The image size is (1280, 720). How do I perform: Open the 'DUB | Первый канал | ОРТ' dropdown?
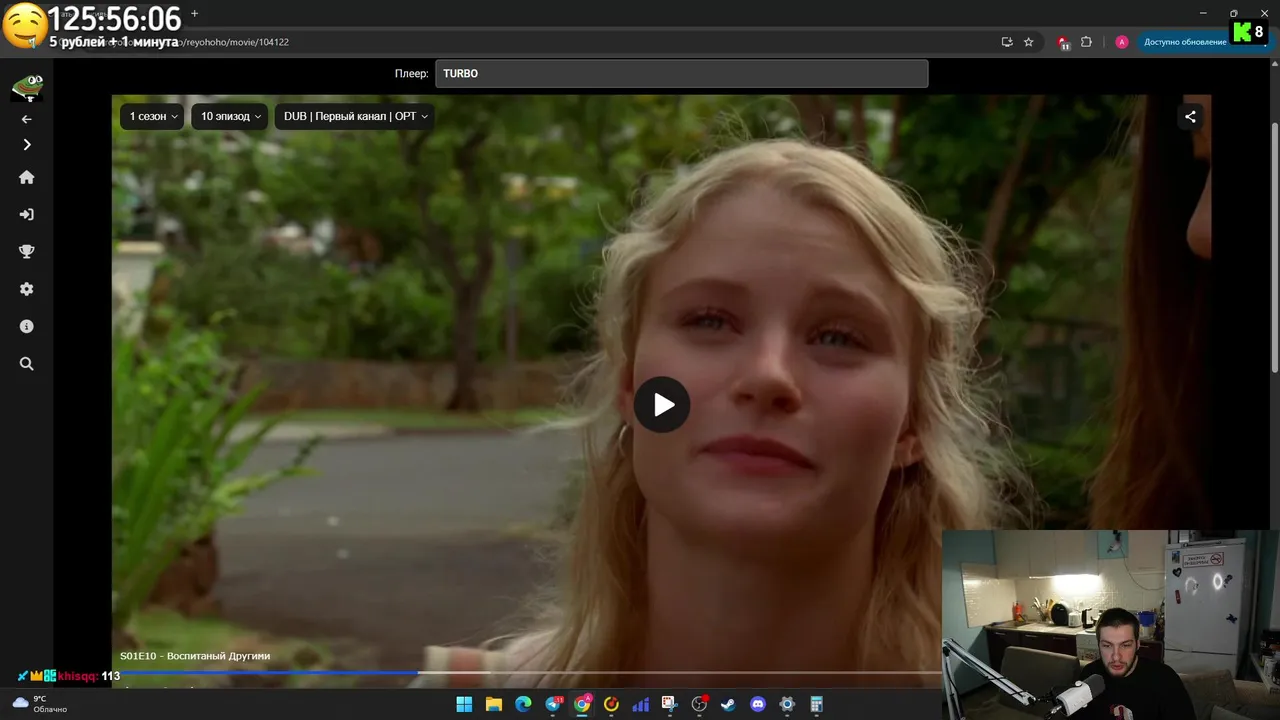[x=355, y=116]
